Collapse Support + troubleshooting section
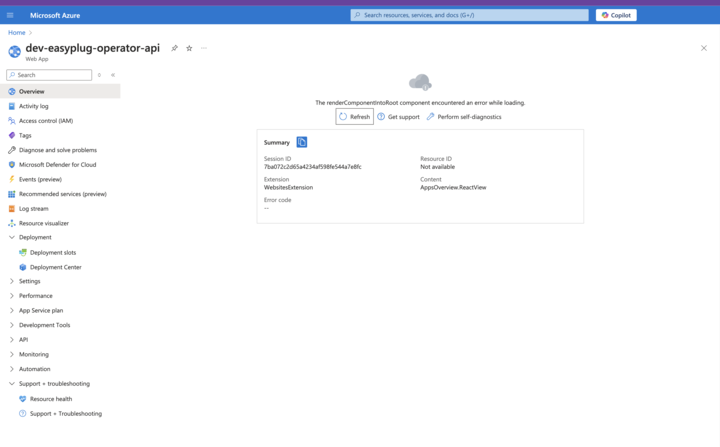 pyautogui.click(x=12, y=384)
